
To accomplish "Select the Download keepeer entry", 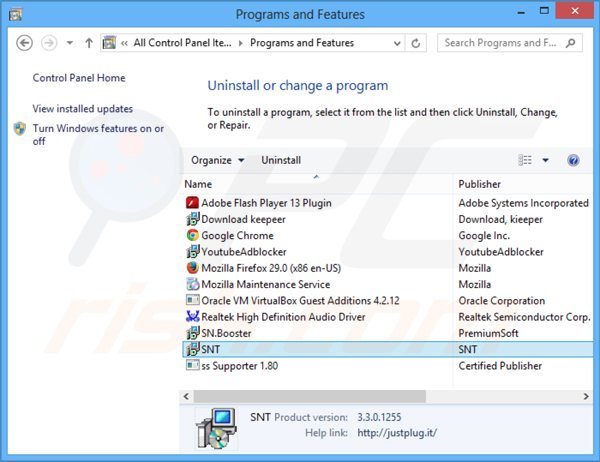I will pos(243,219).
